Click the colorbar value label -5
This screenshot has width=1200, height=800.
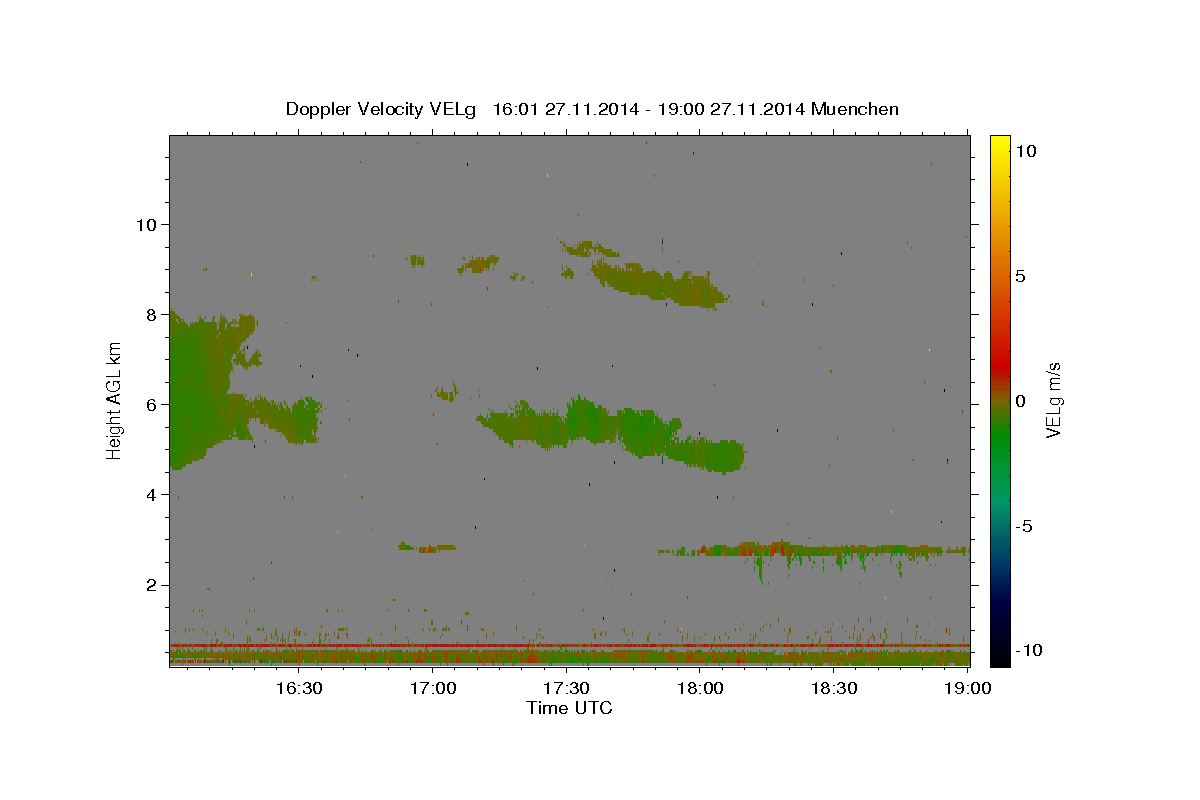tap(1023, 526)
